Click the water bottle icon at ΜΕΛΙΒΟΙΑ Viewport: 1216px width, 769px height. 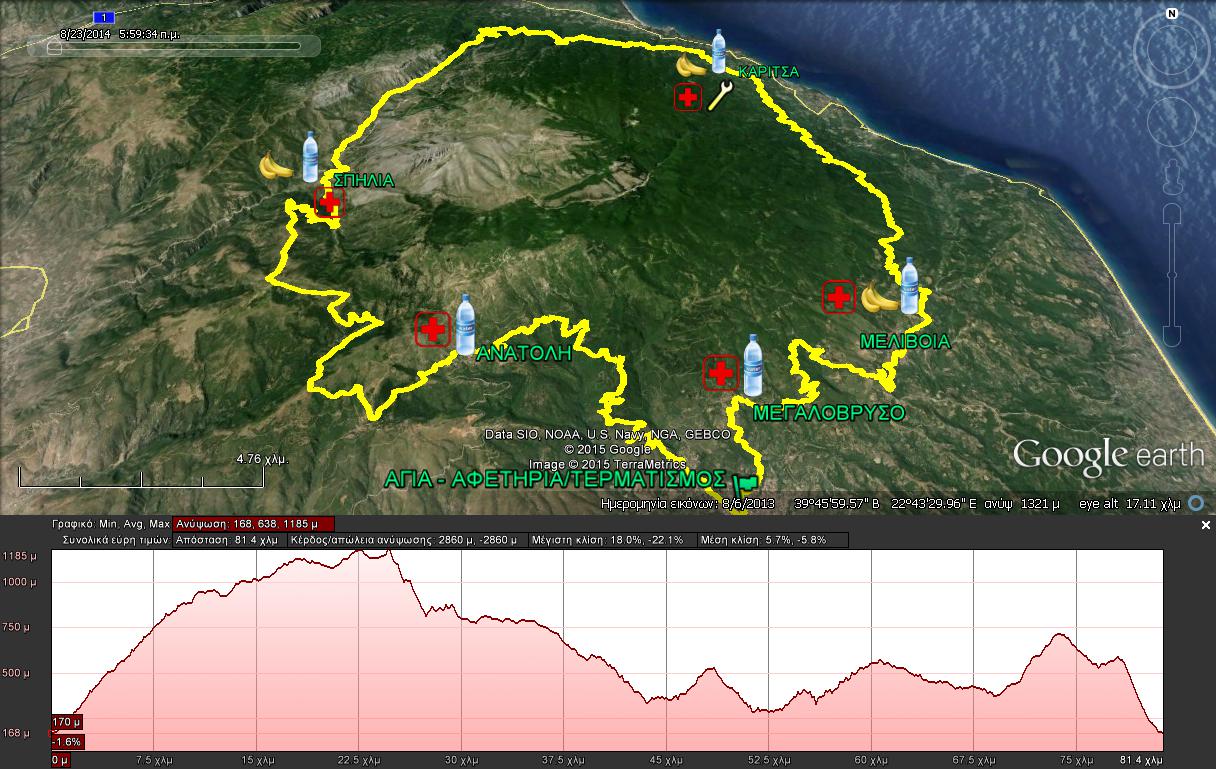point(909,286)
